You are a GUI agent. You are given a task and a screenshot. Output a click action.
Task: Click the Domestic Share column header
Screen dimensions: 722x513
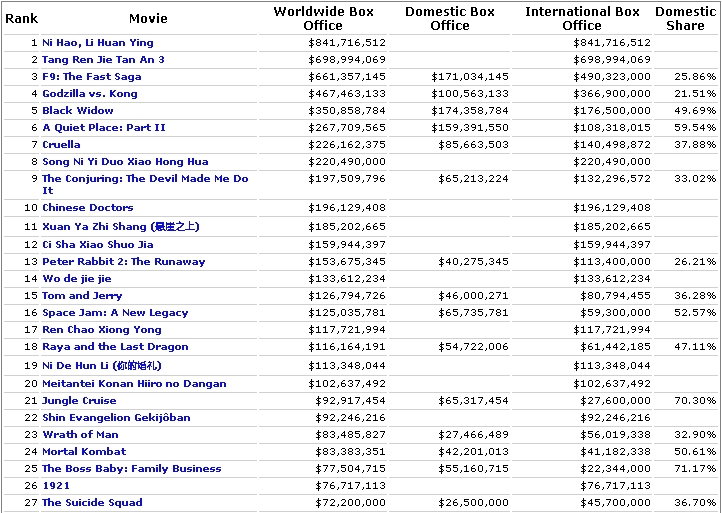point(686,18)
